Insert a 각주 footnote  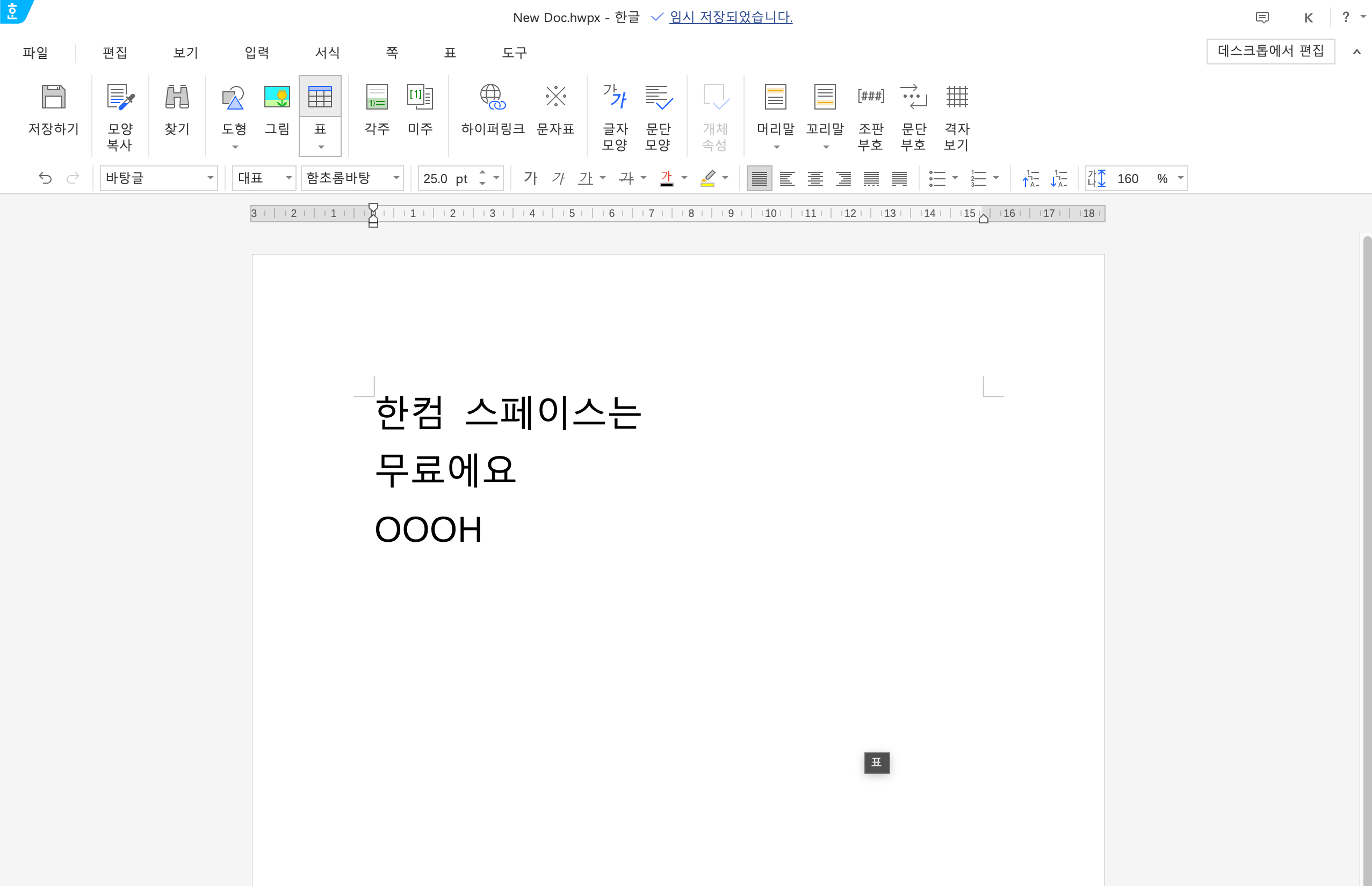pos(377,97)
